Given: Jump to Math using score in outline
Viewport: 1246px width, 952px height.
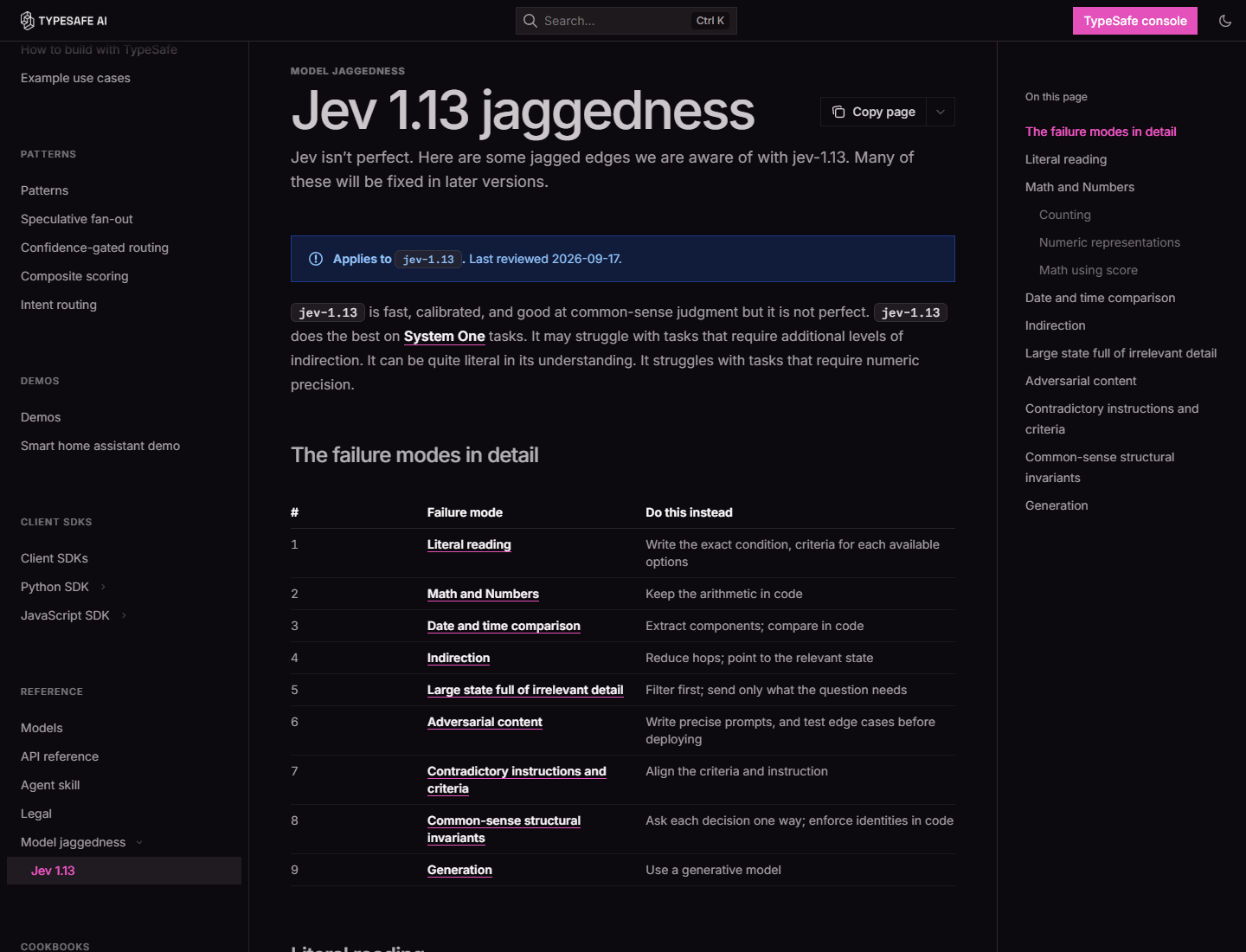Looking at the screenshot, I should tap(1089, 270).
